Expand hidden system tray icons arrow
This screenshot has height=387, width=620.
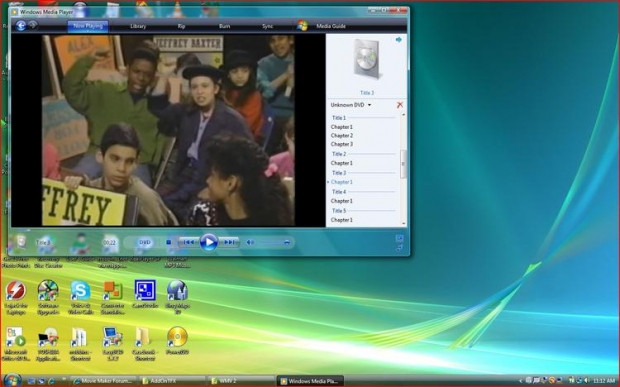pyautogui.click(x=520, y=381)
